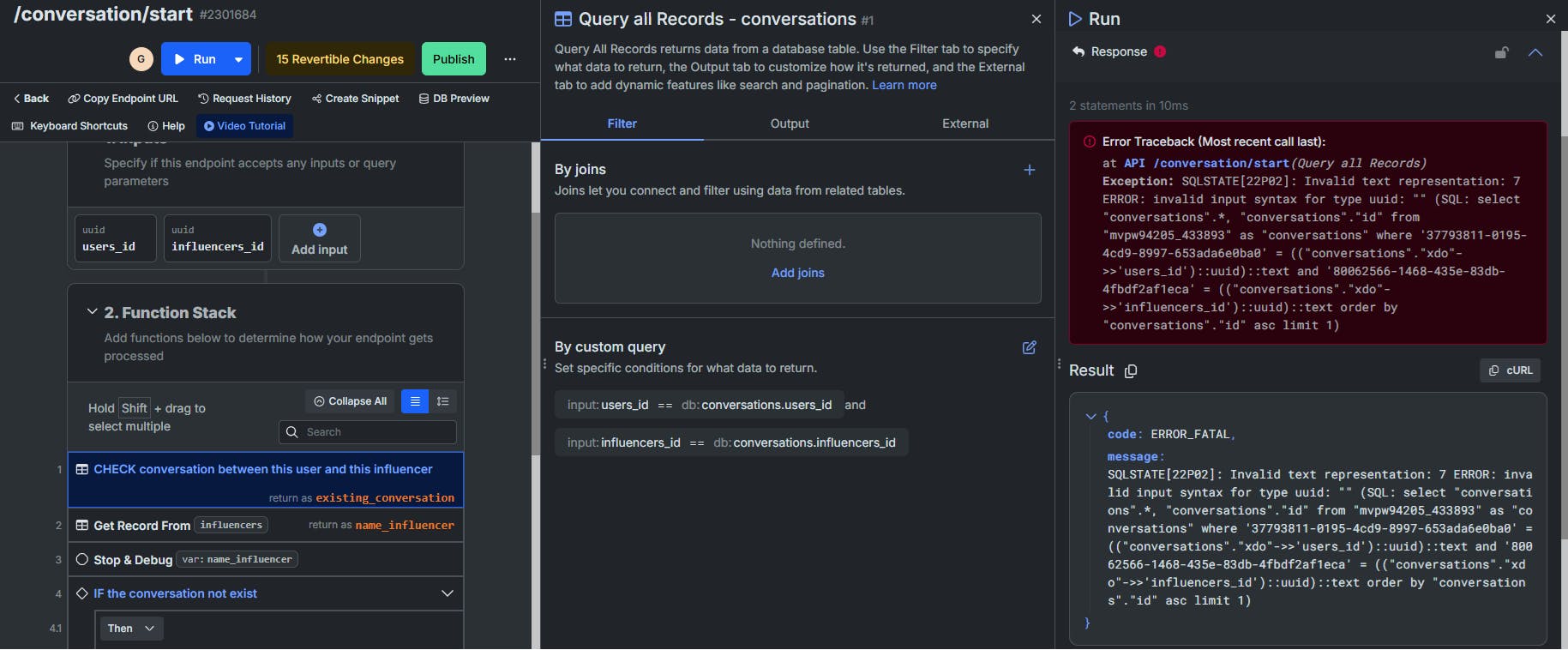Click the edit icon for custom query
Screen dimensions: 1568x650
[x=1030, y=347]
